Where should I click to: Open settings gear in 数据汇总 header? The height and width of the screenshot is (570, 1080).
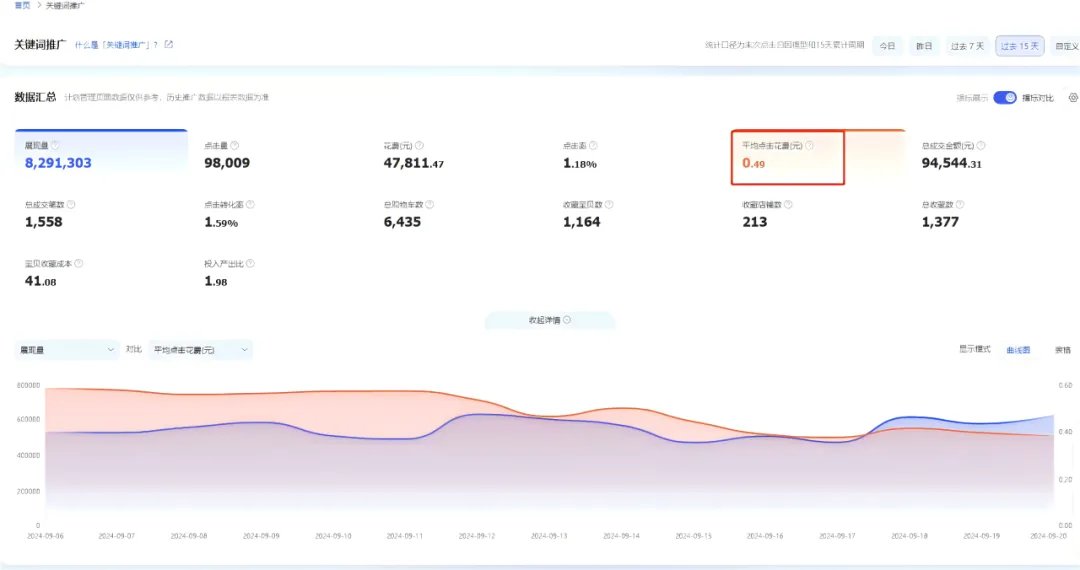tap(1073, 98)
